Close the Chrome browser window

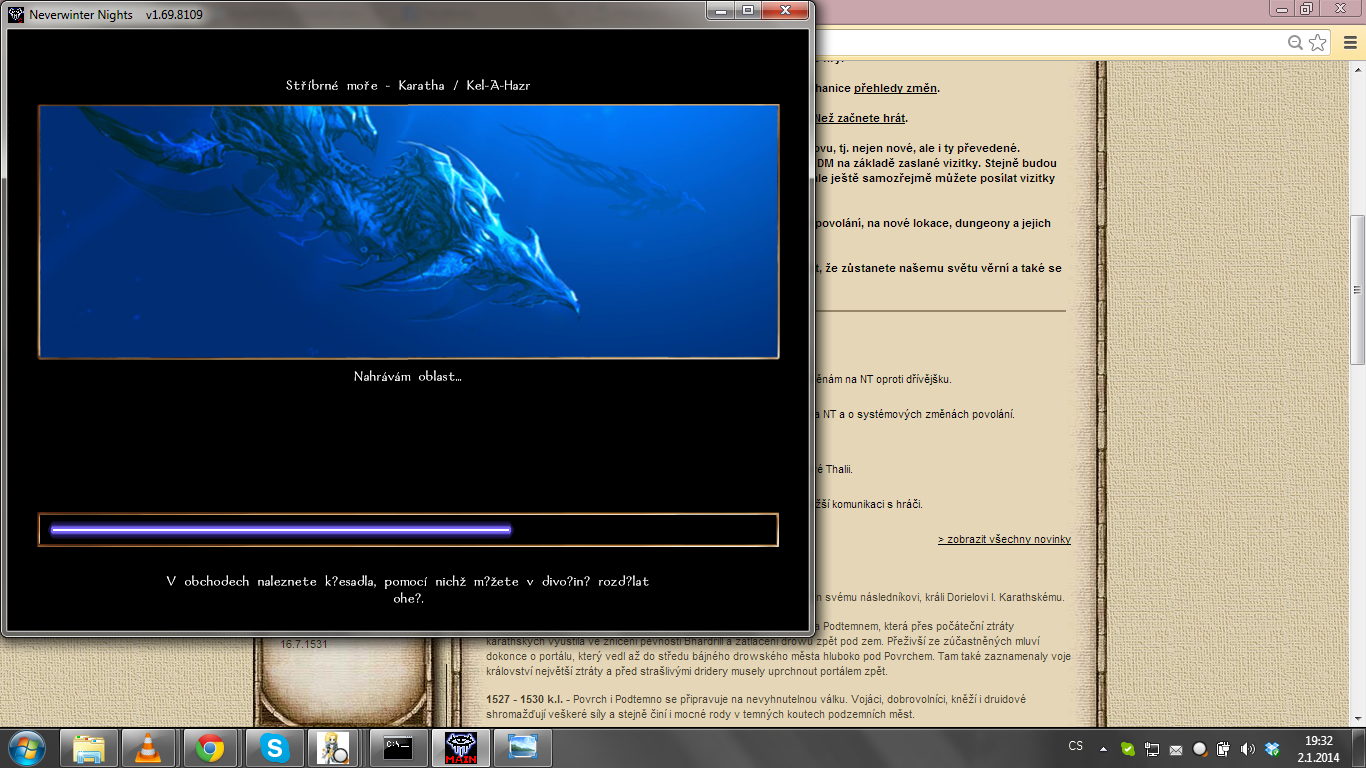click(x=1340, y=9)
